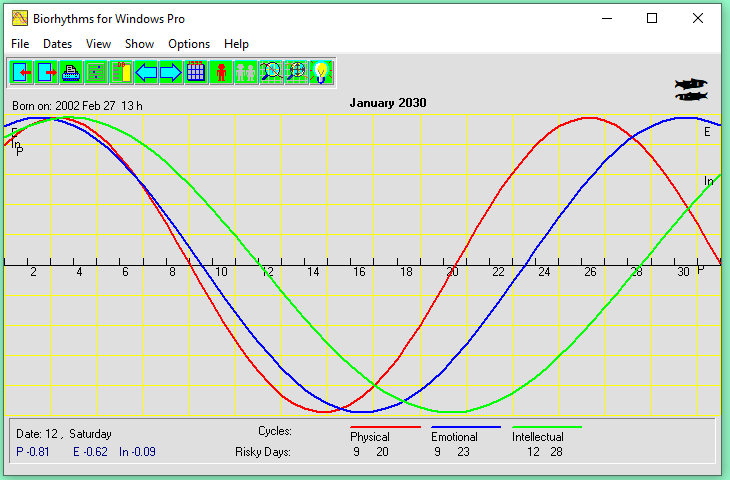Expand the View menu
730x480 pixels.
(x=98, y=44)
